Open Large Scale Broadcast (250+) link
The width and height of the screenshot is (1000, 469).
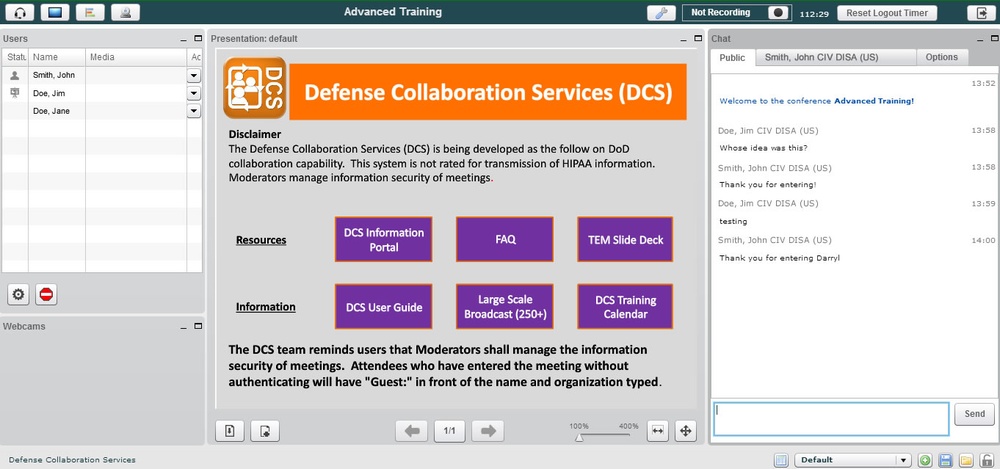click(x=504, y=307)
